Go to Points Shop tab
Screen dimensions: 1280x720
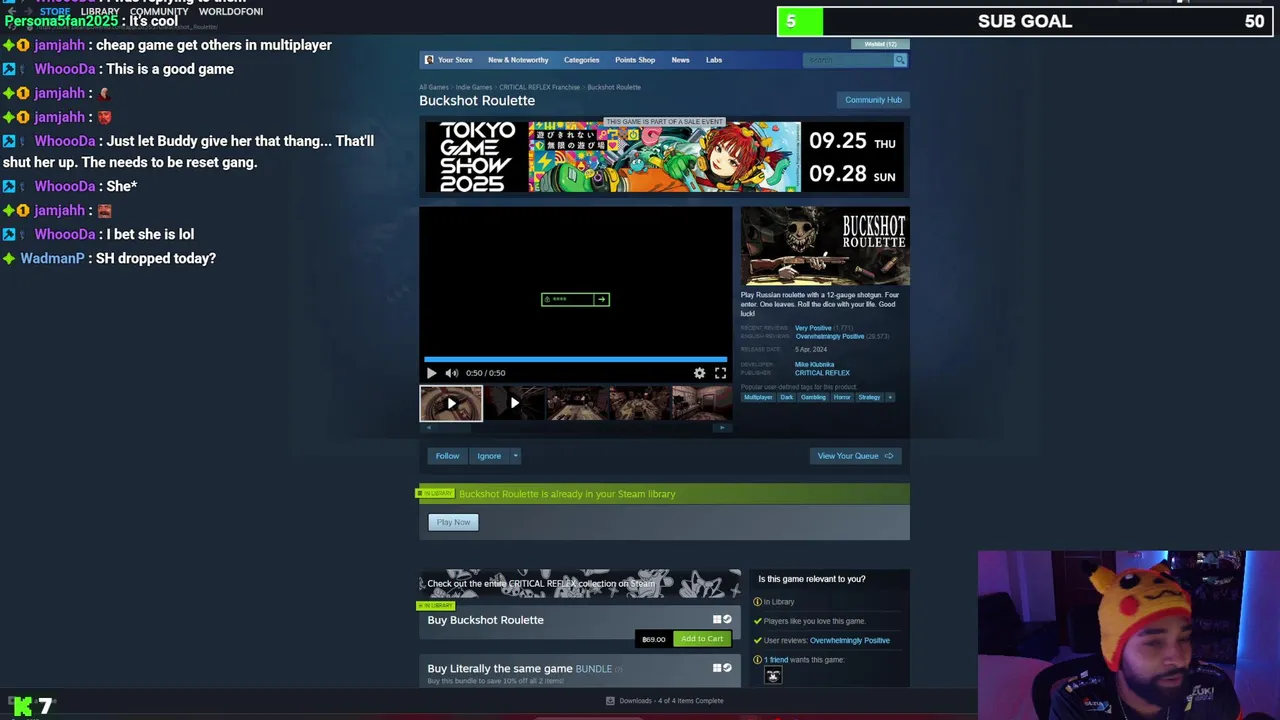[635, 60]
